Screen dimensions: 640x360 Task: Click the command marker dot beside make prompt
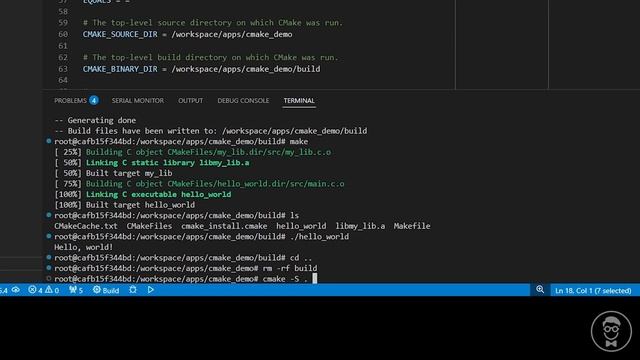point(49,141)
